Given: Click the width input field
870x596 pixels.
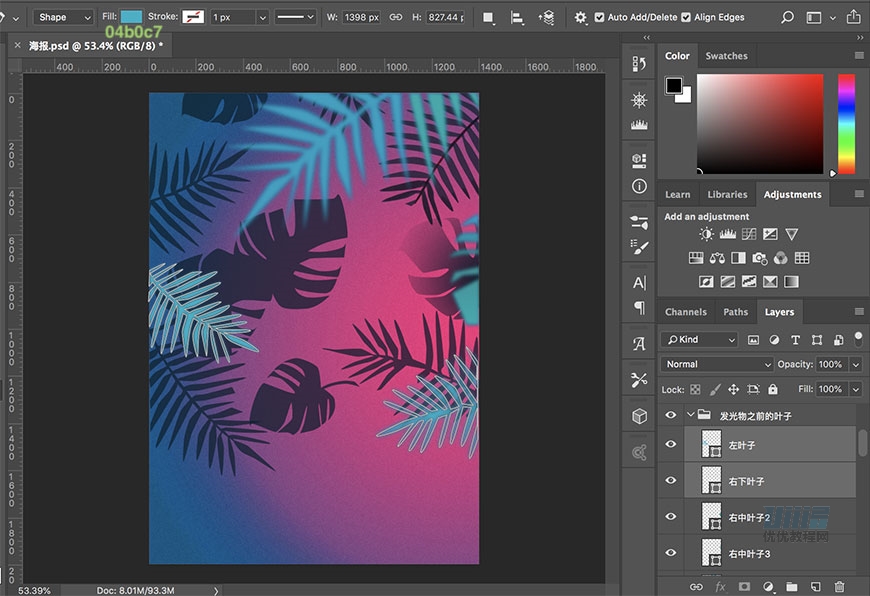Looking at the screenshot, I should click(x=360, y=17).
